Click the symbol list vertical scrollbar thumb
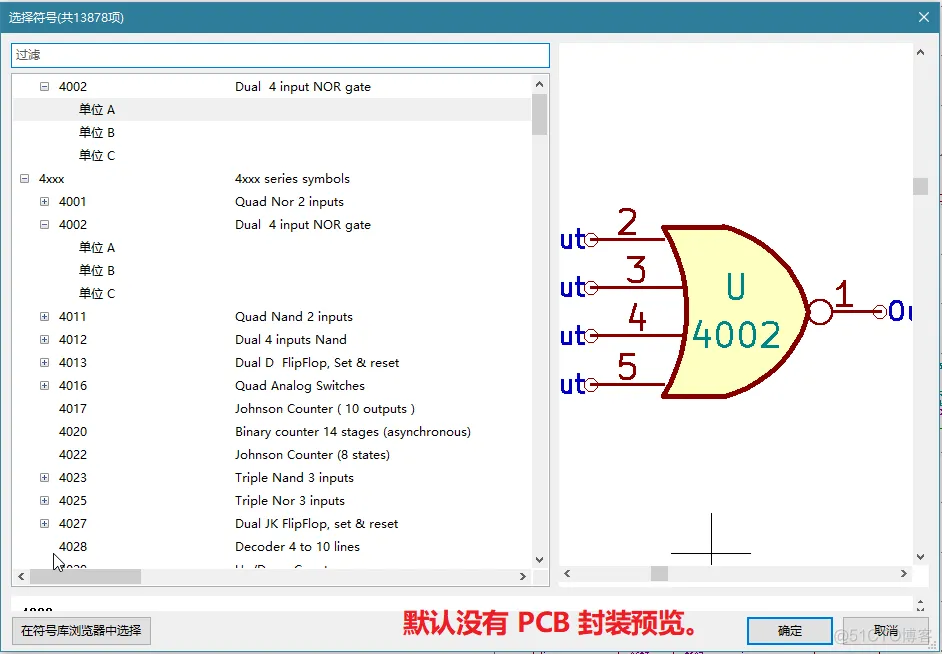The height and width of the screenshot is (654, 942). (x=539, y=114)
